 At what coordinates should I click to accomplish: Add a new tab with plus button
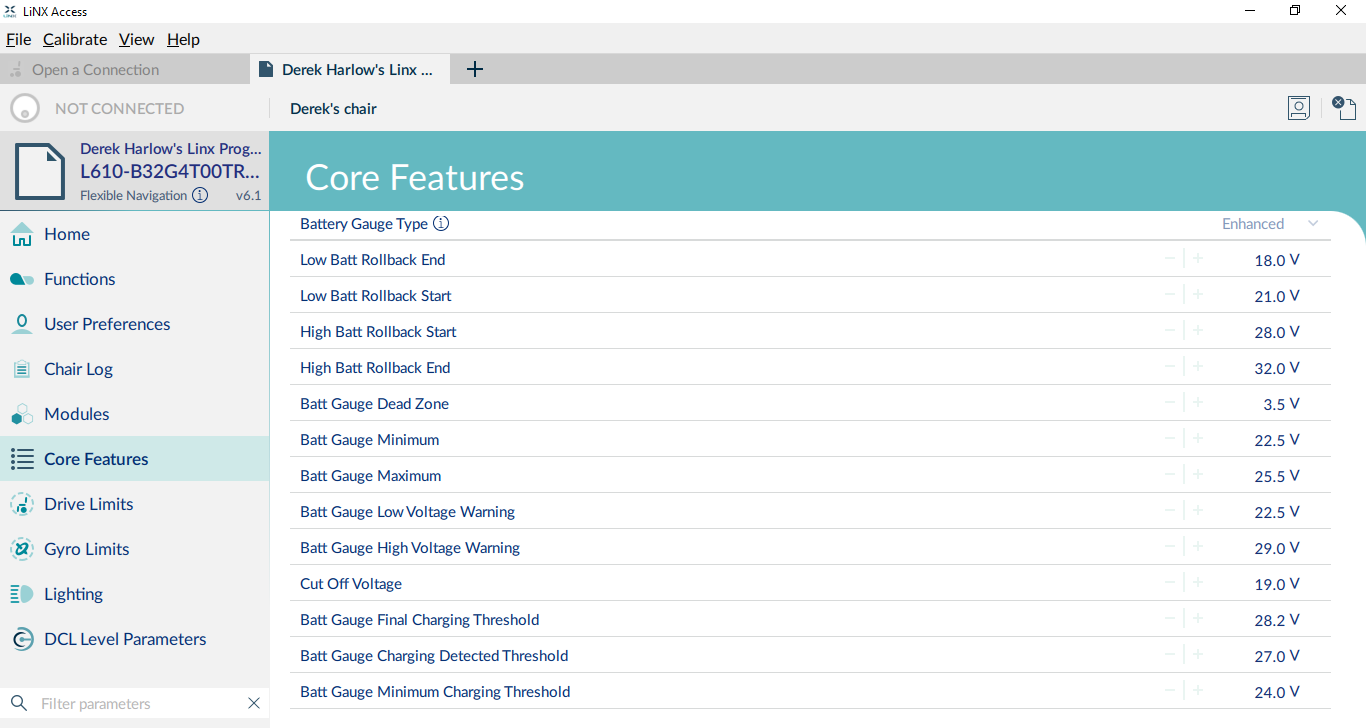[x=475, y=69]
